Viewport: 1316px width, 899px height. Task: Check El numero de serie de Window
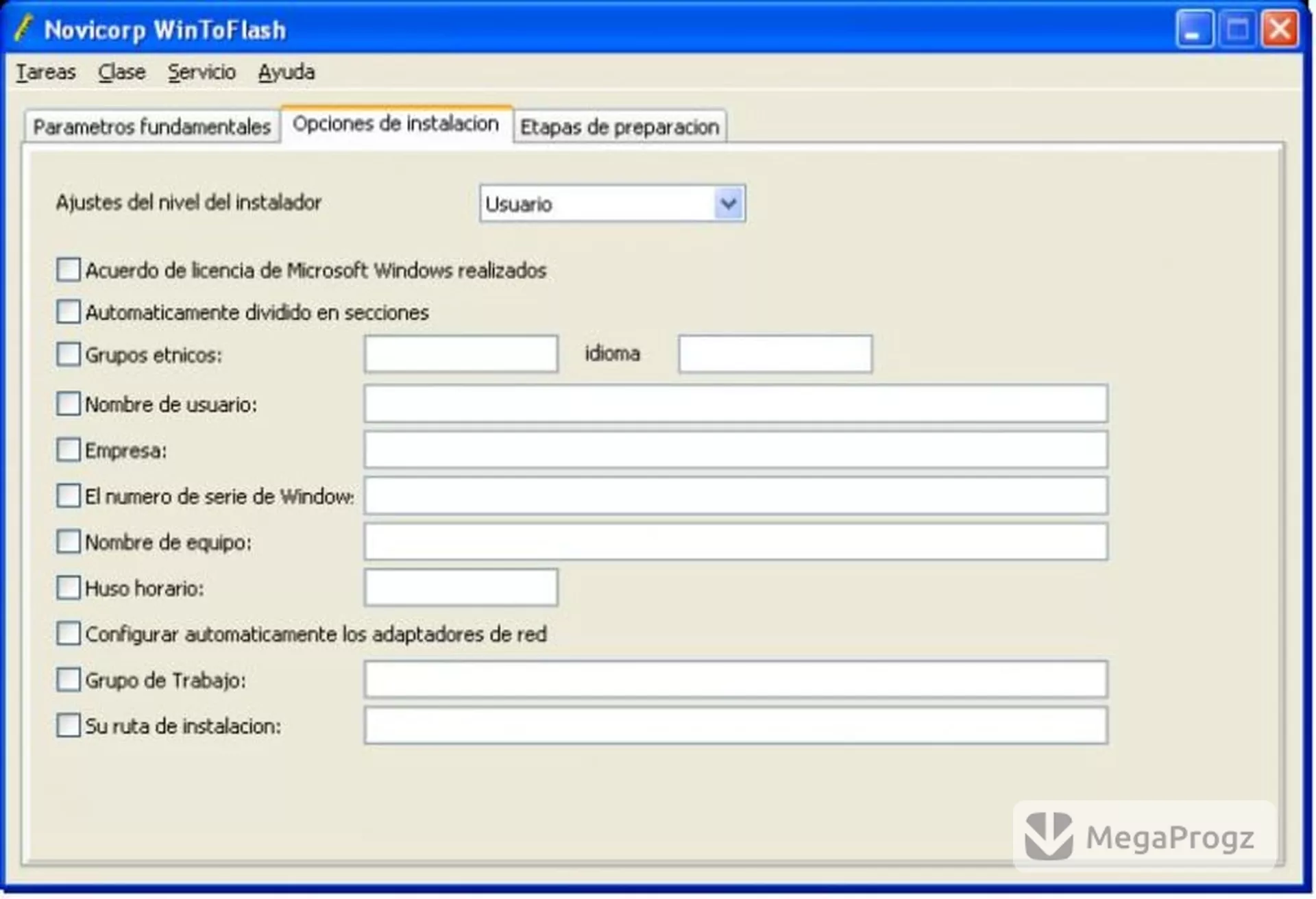69,495
